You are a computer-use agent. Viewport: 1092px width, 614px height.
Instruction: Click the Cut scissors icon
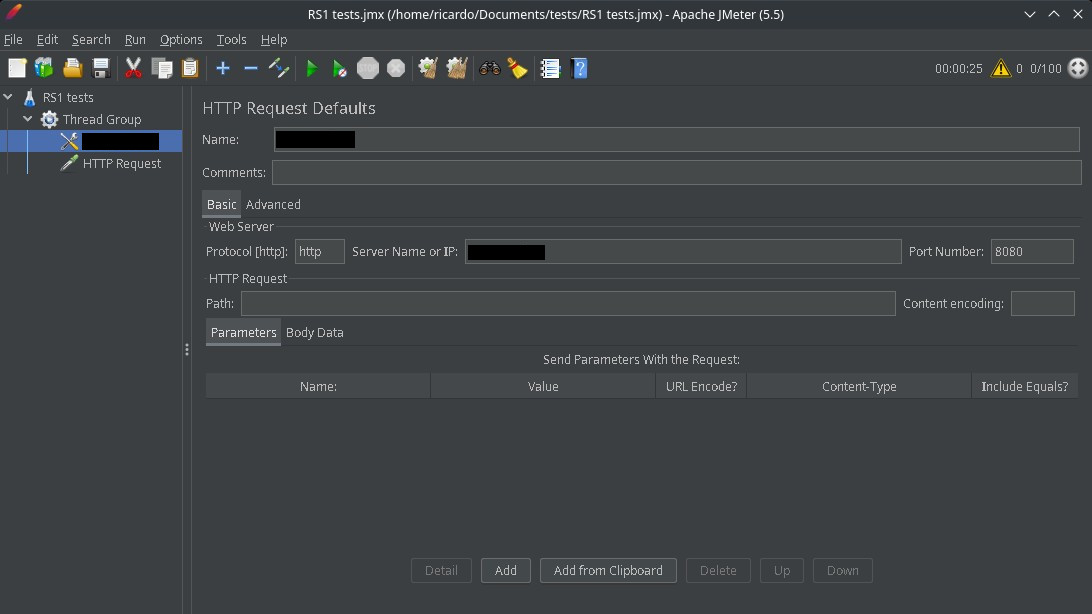point(133,68)
